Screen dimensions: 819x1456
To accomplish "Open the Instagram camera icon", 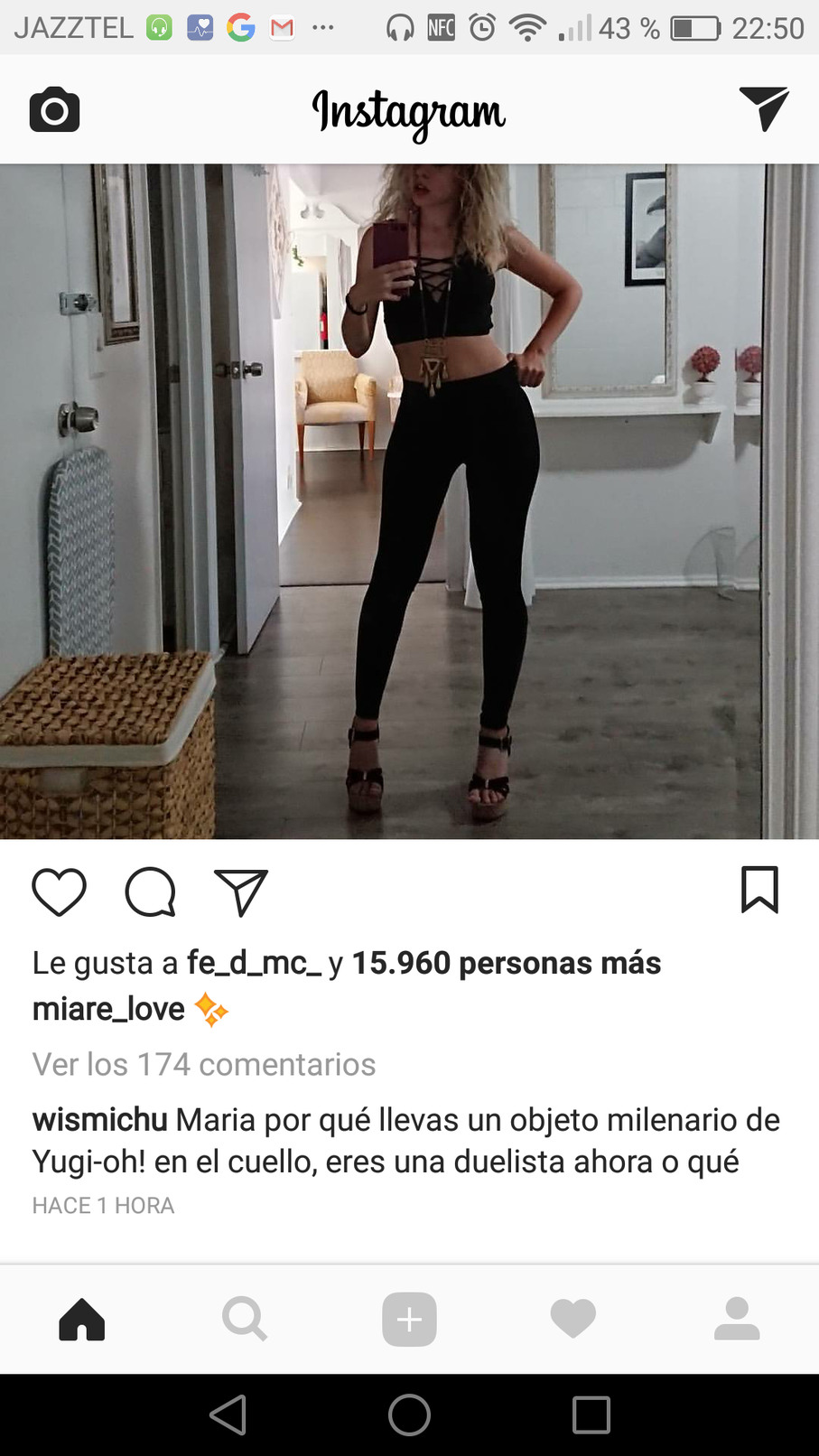I will (x=54, y=110).
